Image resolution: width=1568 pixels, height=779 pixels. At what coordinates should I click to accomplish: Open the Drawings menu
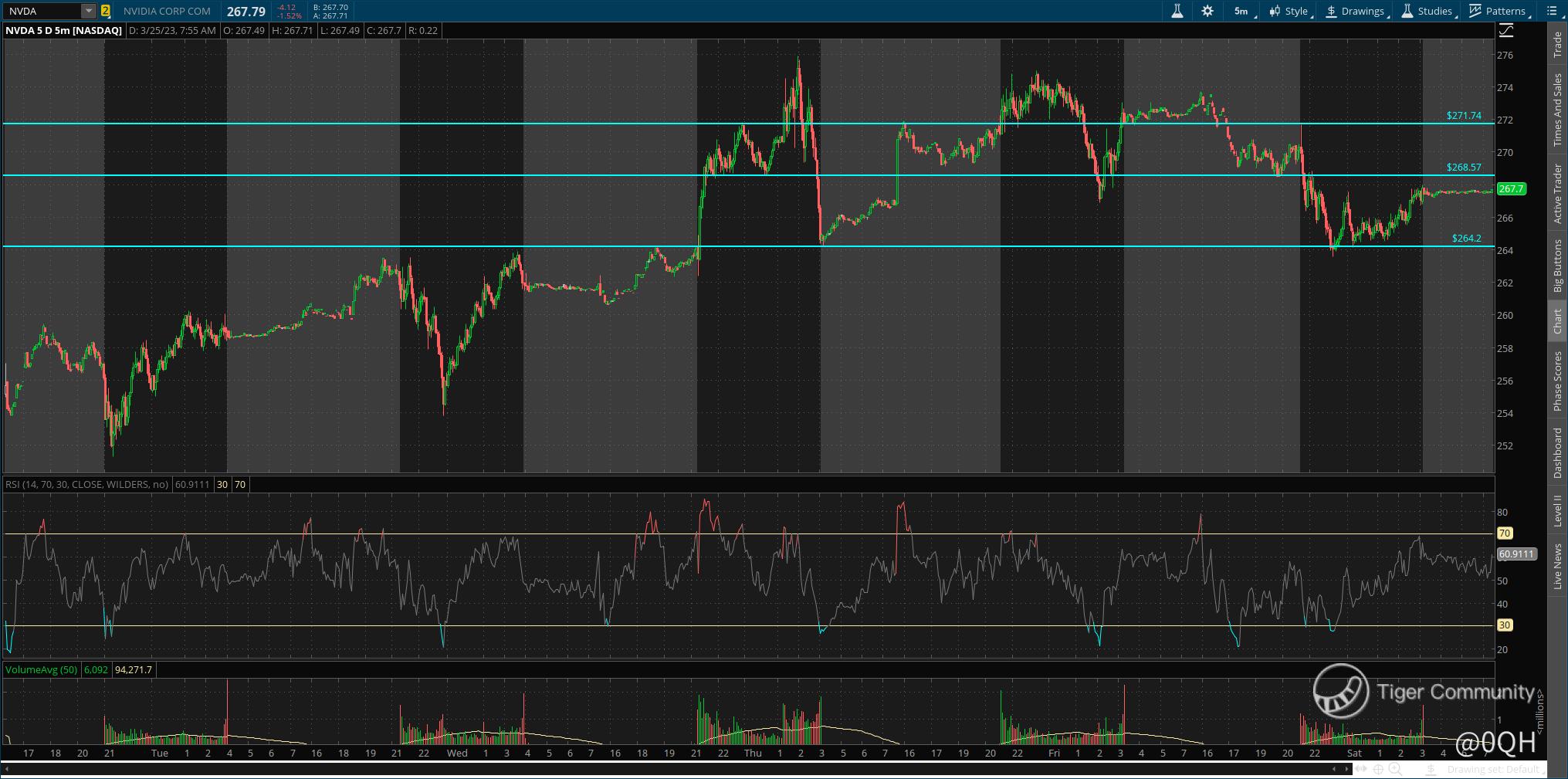[x=1356, y=11]
